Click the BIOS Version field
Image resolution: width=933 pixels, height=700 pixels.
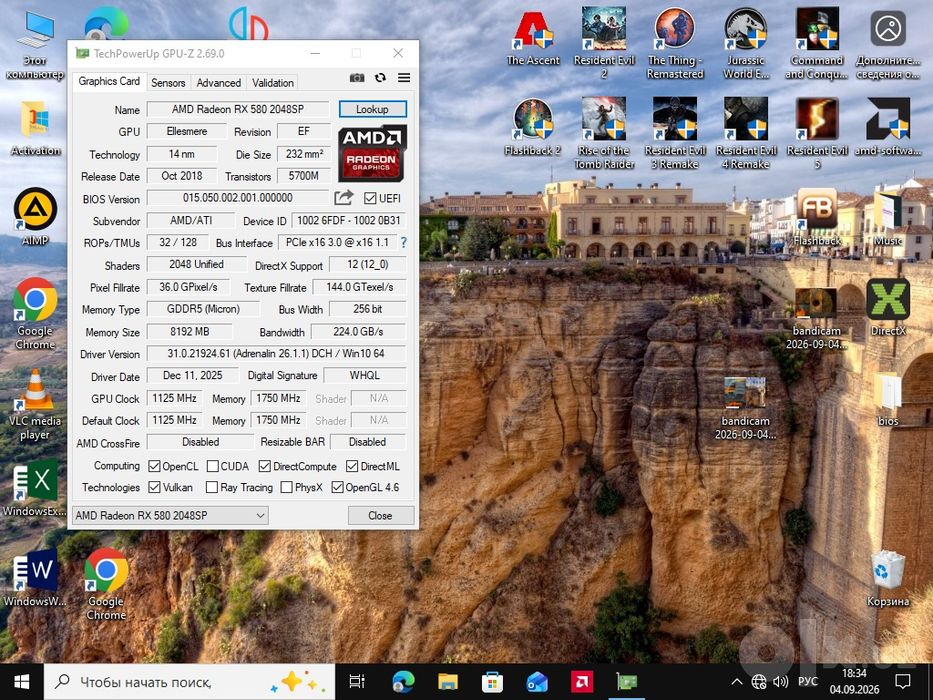238,198
